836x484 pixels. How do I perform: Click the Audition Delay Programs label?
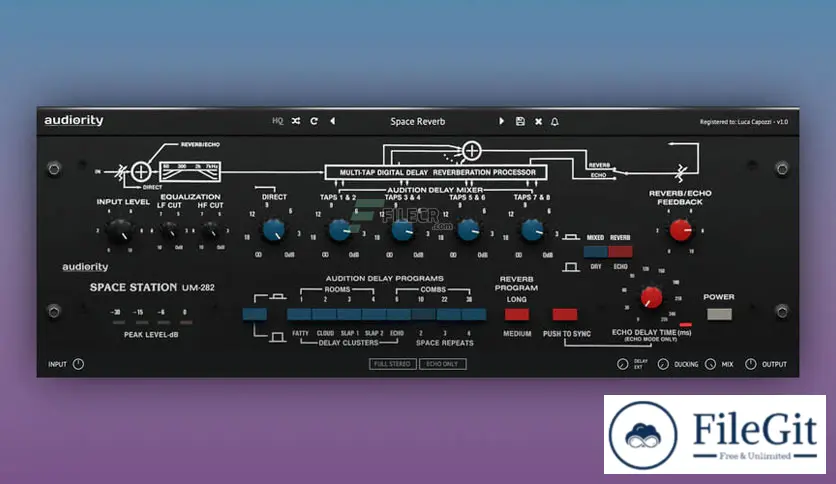384,278
